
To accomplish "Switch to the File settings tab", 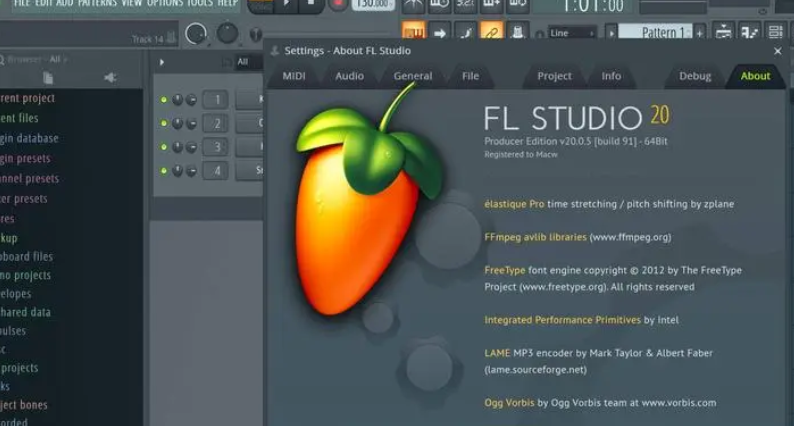I will pyautogui.click(x=470, y=76).
